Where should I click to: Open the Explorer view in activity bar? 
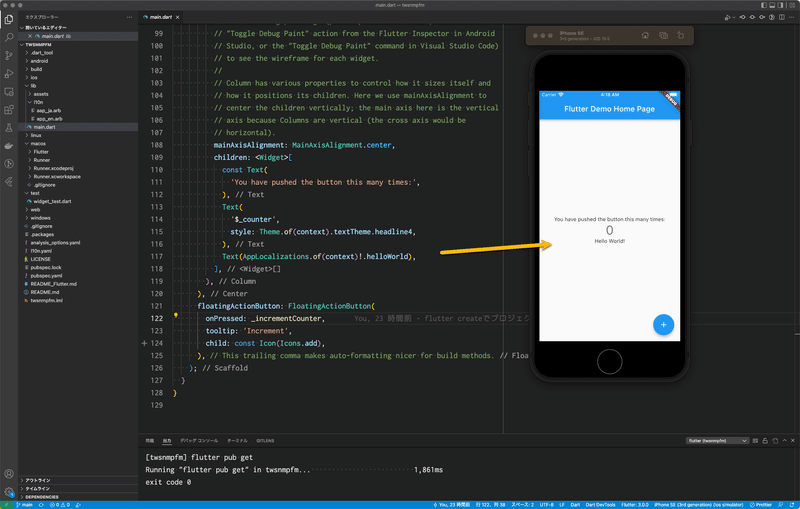coord(9,19)
